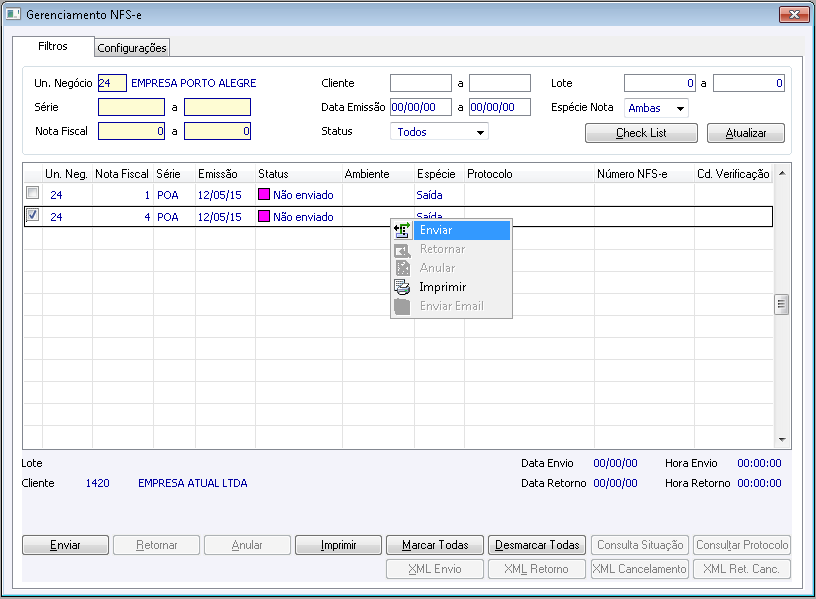The height and width of the screenshot is (599, 816).
Task: Click magenta status square of Nota Fiscal 4
Action: tap(264, 216)
